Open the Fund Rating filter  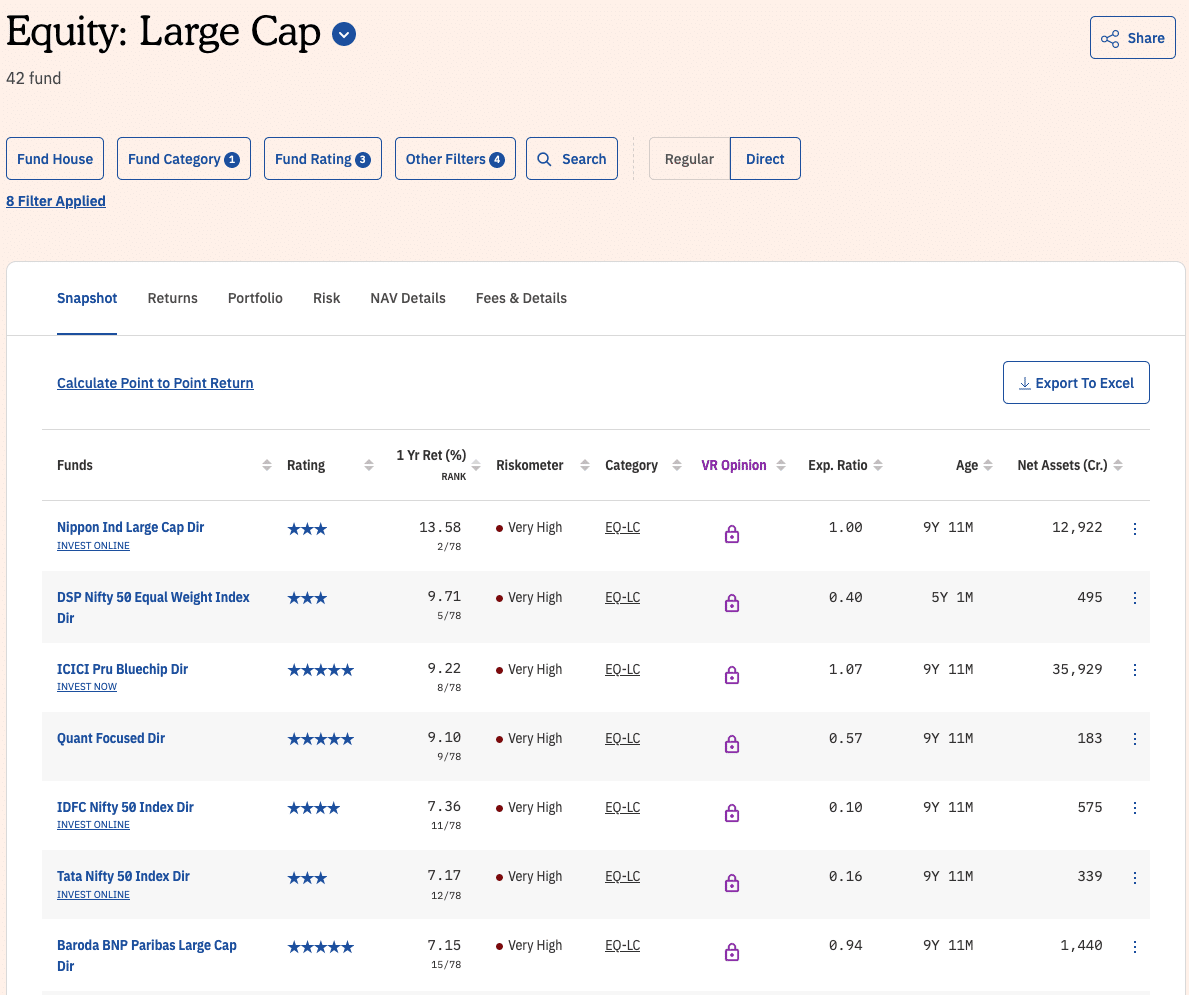(x=322, y=159)
